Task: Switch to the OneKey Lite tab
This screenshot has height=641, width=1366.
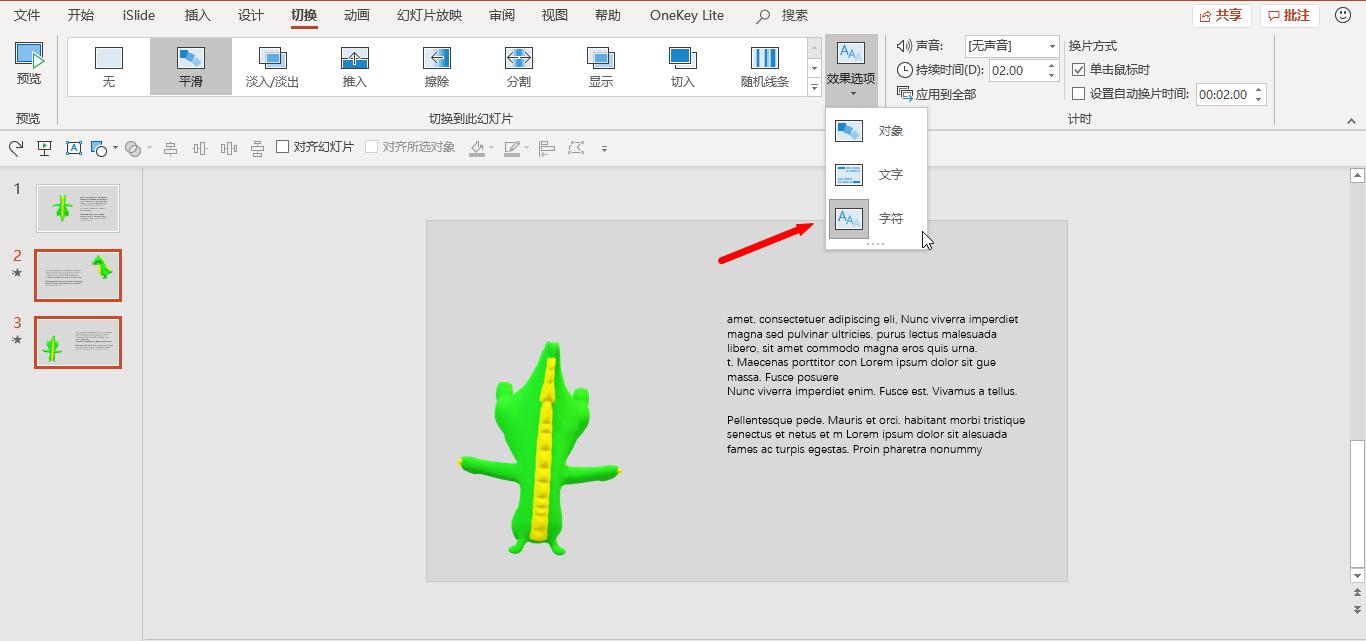Action: coord(687,15)
